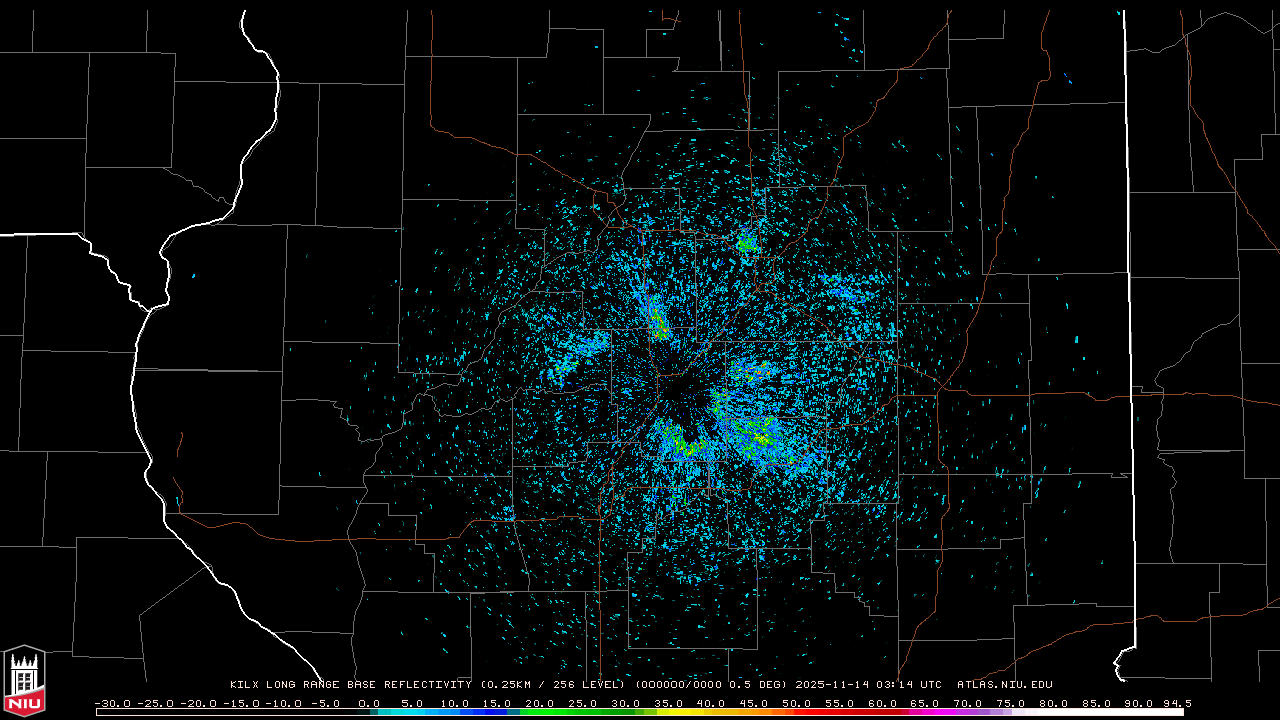The height and width of the screenshot is (720, 1280).
Task: Click the blue echo patch northeast of radar
Action: (x=846, y=291)
